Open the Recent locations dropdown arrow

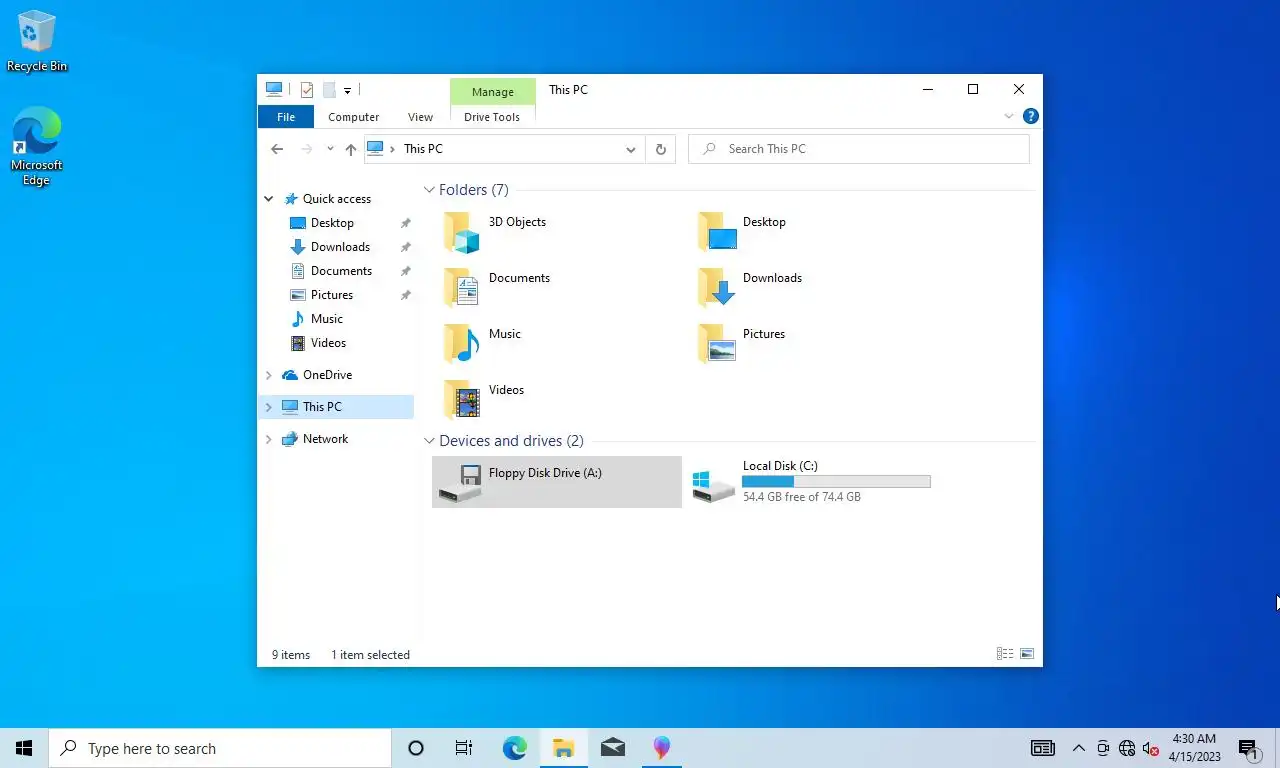[330, 149]
